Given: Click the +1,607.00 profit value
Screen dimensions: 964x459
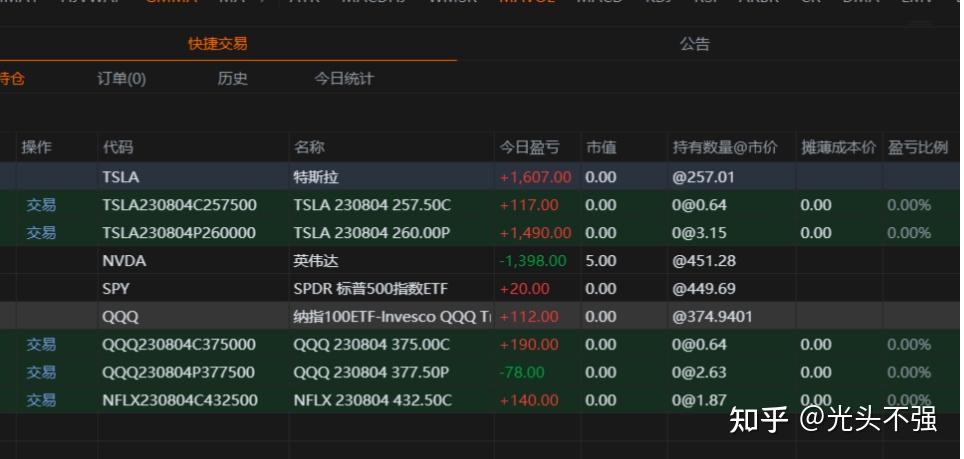Looking at the screenshot, I should click(535, 177).
